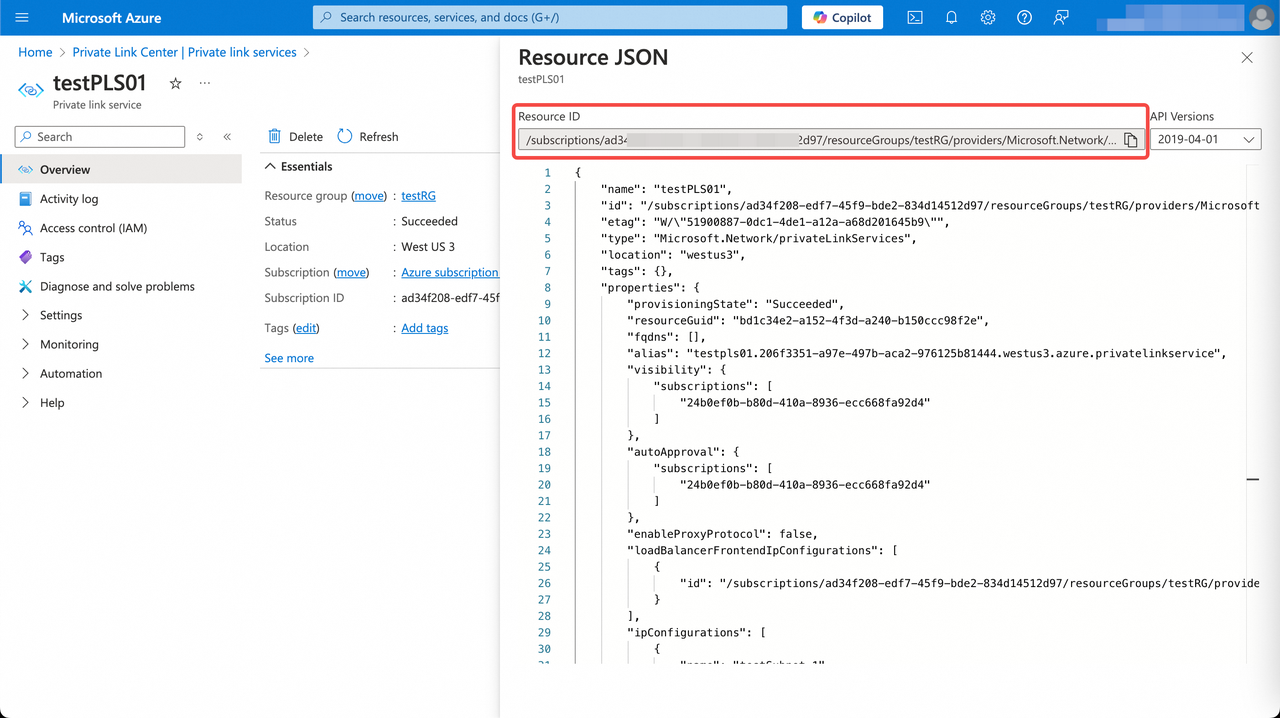
Task: Collapse the Essentials section
Action: click(x=273, y=166)
